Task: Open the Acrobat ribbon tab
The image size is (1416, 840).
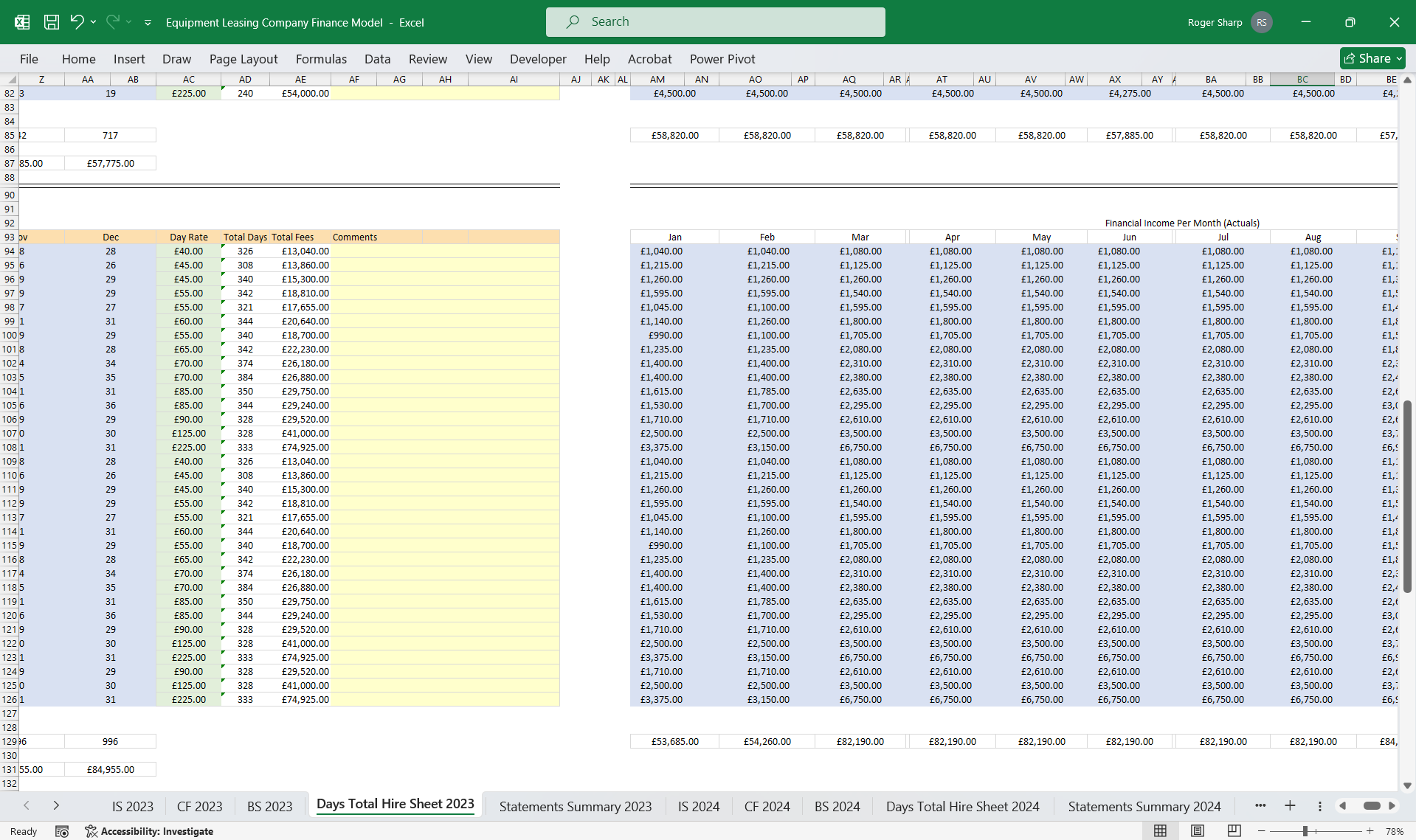Action: point(649,59)
